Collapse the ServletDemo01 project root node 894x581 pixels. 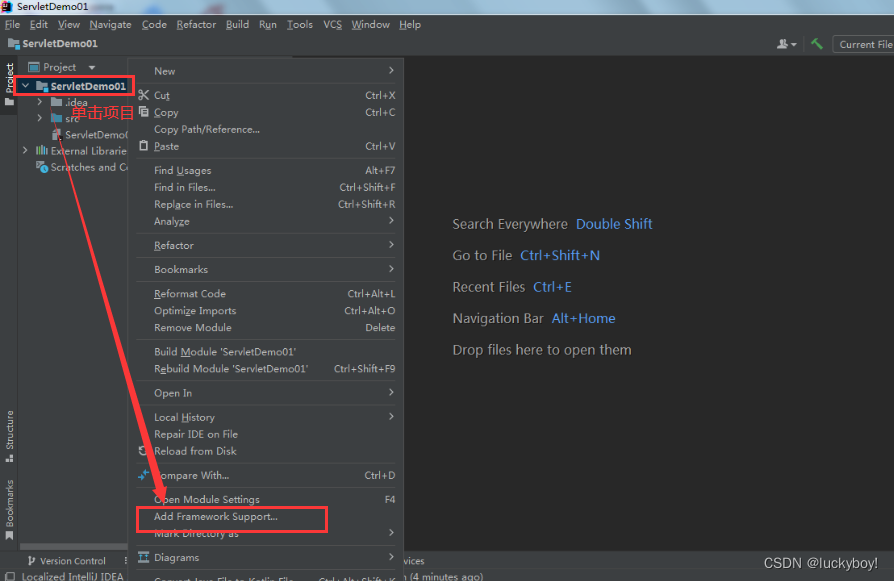click(25, 86)
